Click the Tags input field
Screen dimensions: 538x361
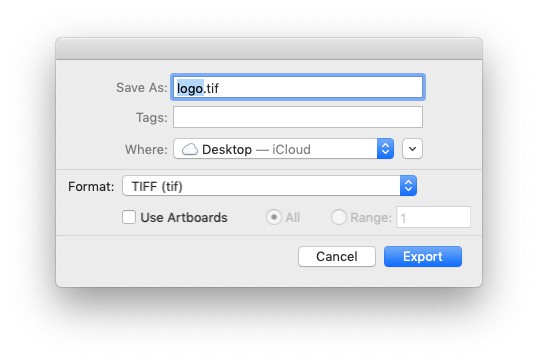pos(298,117)
